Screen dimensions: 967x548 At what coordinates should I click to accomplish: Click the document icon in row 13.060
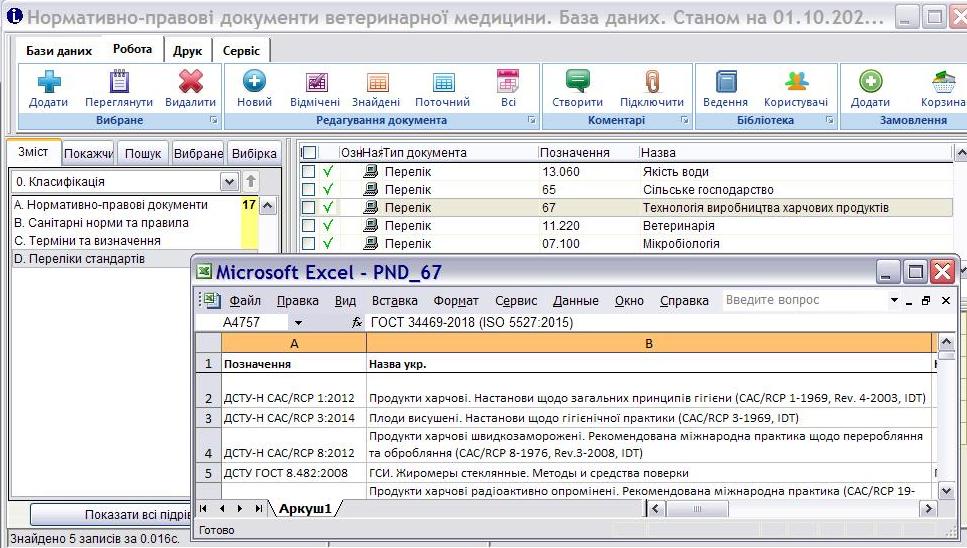[x=371, y=171]
